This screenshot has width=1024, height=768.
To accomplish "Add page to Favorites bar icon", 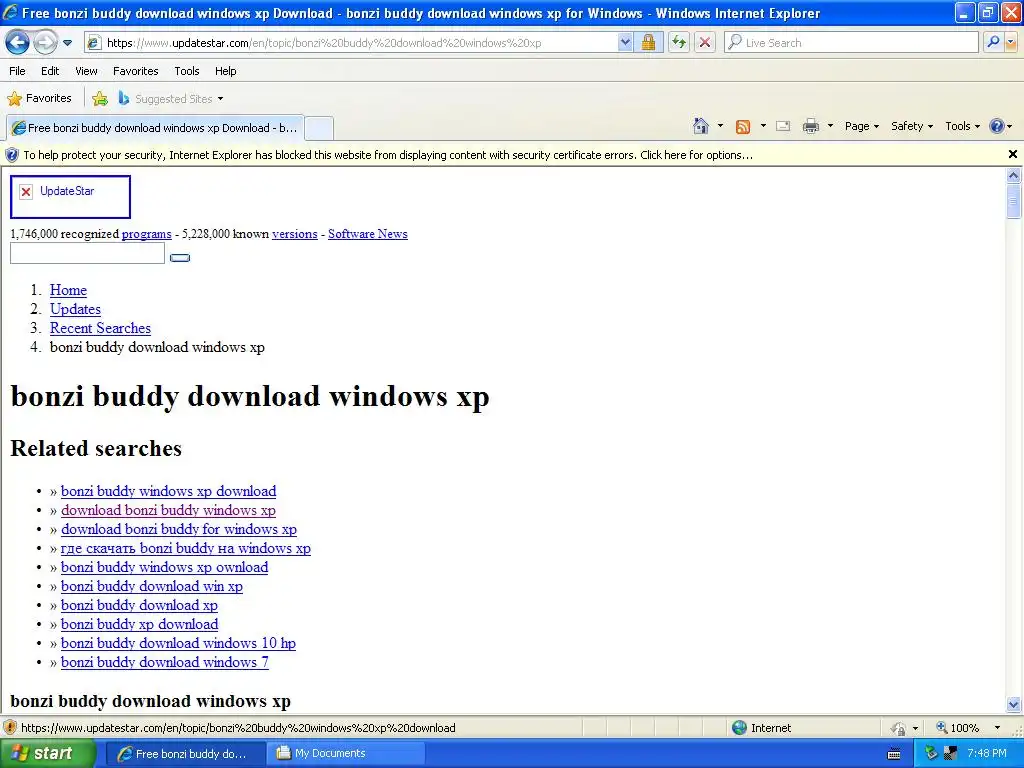I will click(100, 99).
